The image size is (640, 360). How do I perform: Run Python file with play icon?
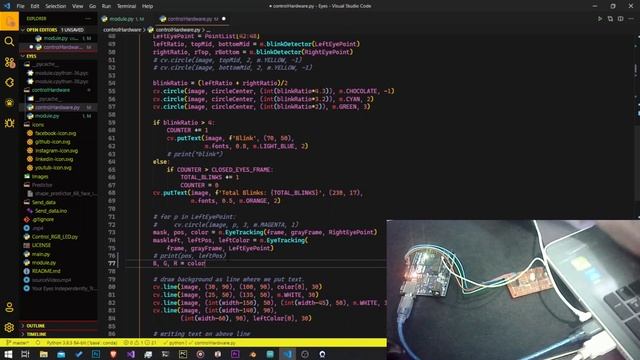(x=600, y=19)
